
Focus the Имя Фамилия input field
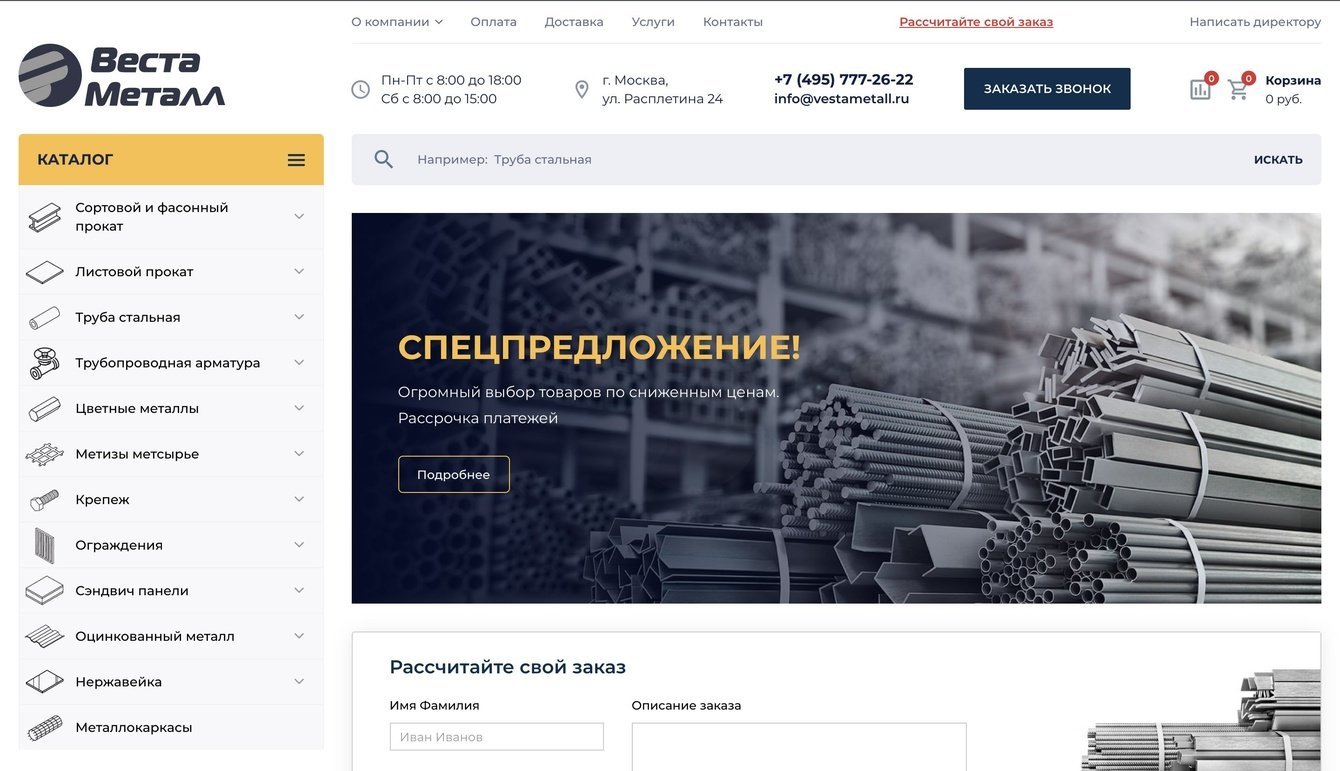pos(497,737)
